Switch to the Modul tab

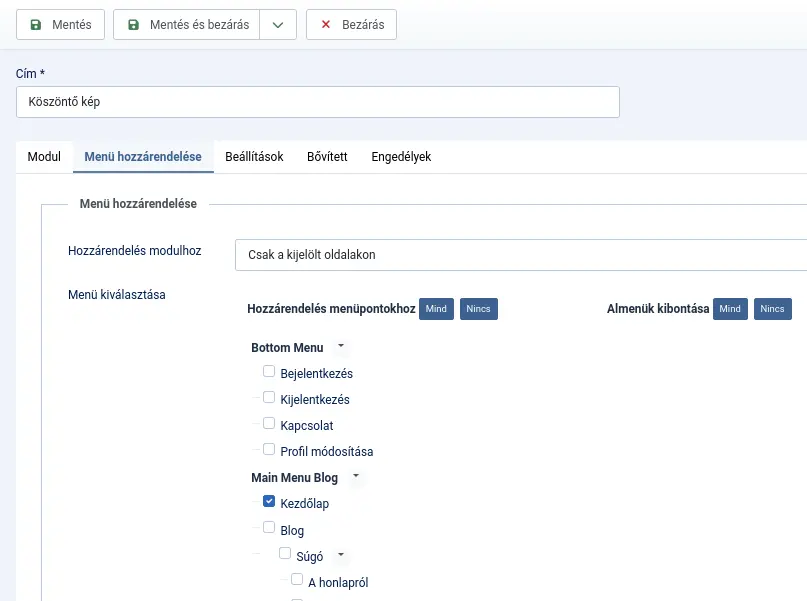click(x=44, y=157)
